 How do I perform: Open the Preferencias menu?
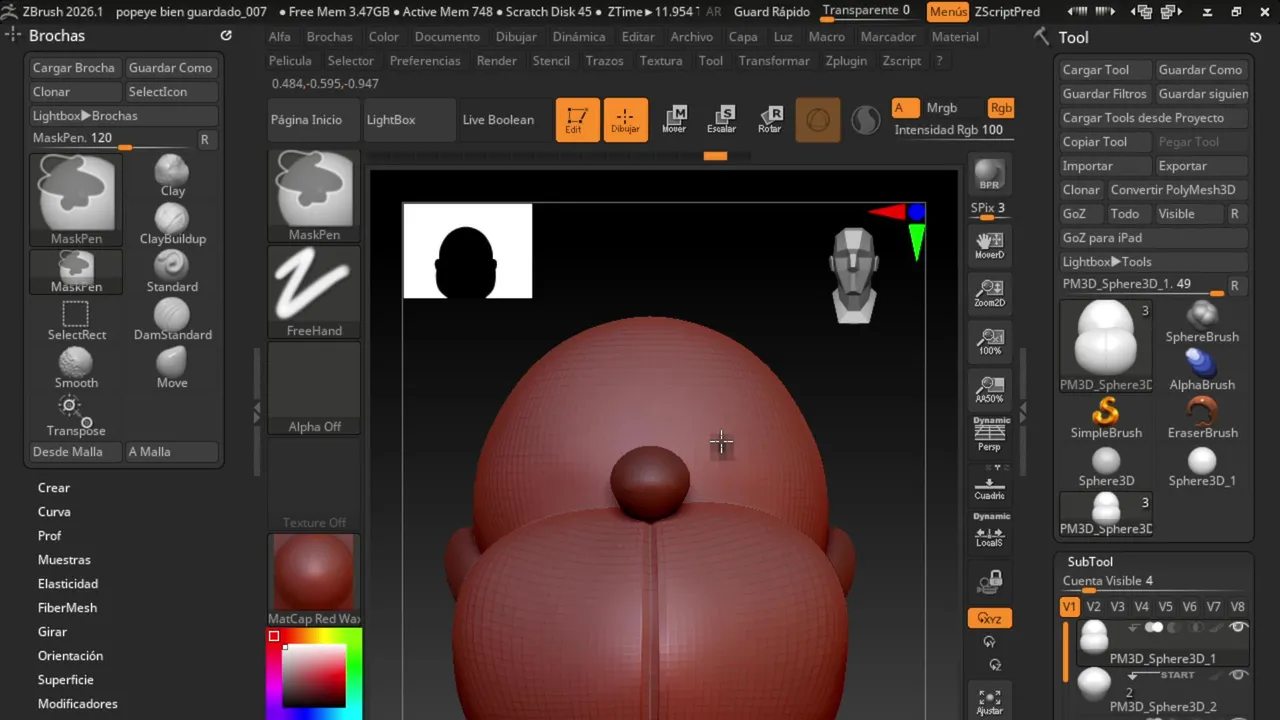point(425,60)
